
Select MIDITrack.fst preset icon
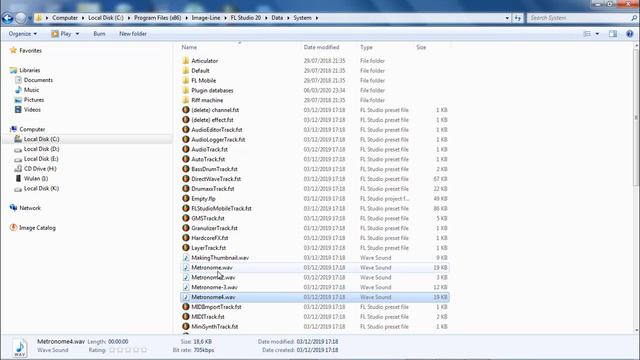[x=186, y=317]
